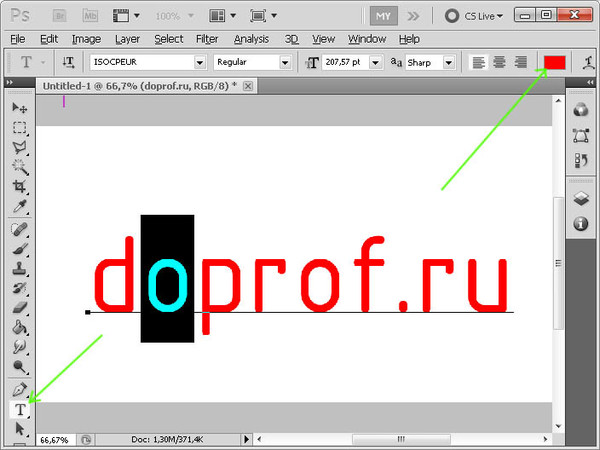
Task: Open the Create Warped Text dialog
Action: [589, 62]
